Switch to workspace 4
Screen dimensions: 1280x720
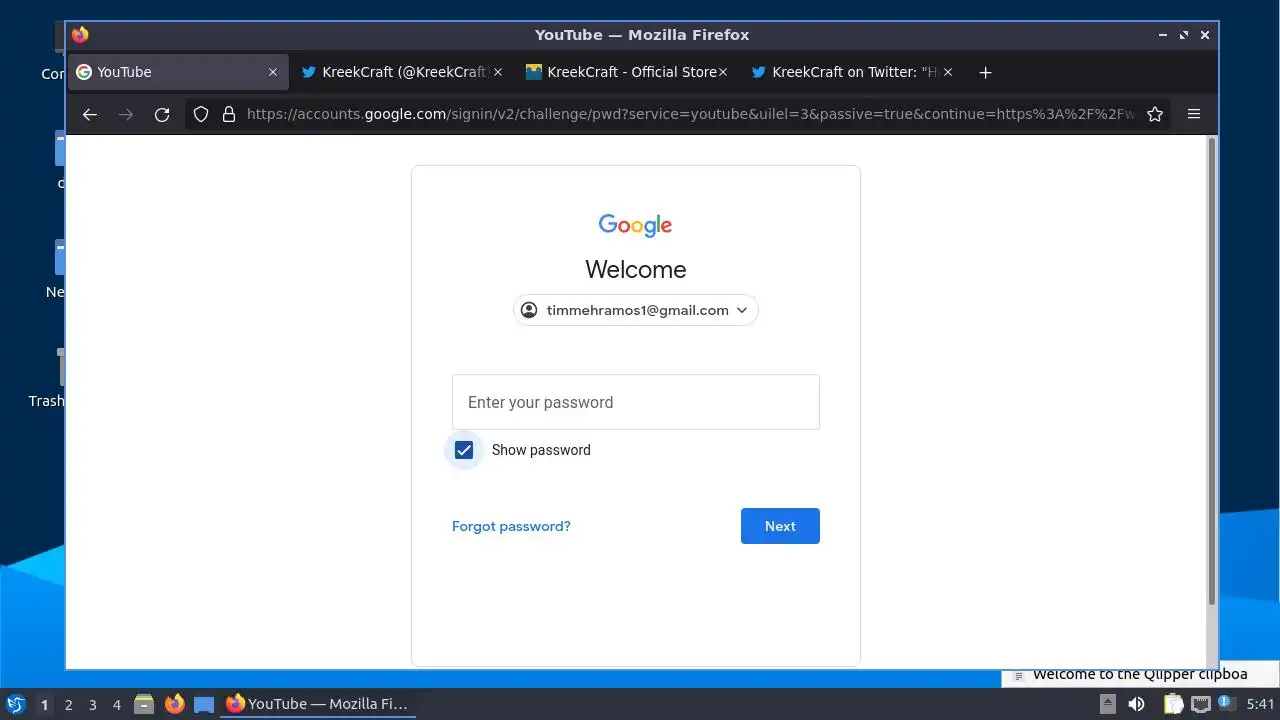(x=116, y=704)
